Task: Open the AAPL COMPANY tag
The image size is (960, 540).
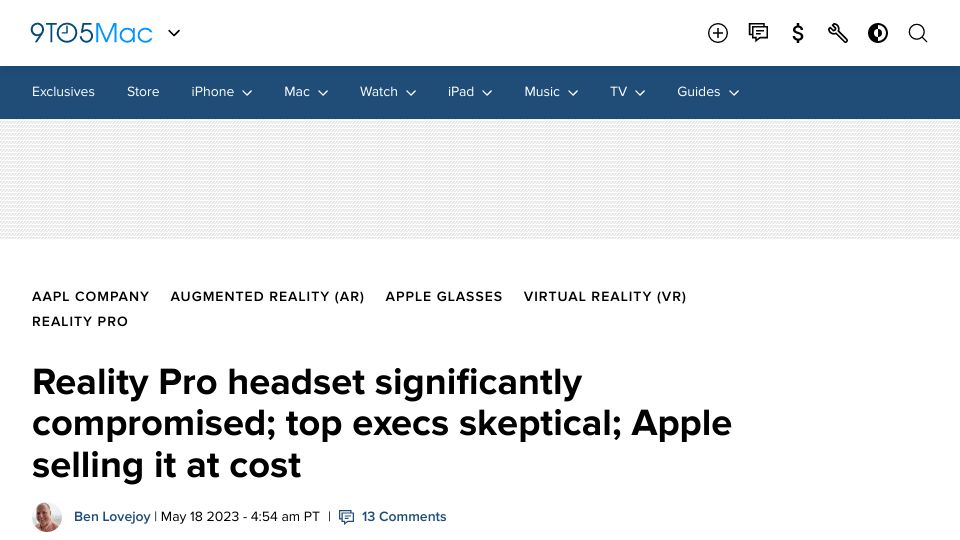Action: click(91, 296)
